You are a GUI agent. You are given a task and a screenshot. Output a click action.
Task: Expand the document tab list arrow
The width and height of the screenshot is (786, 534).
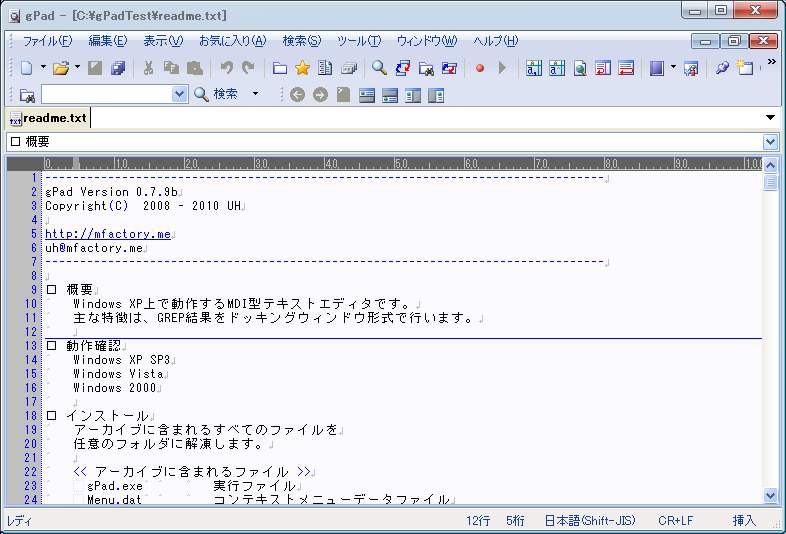coord(770,118)
